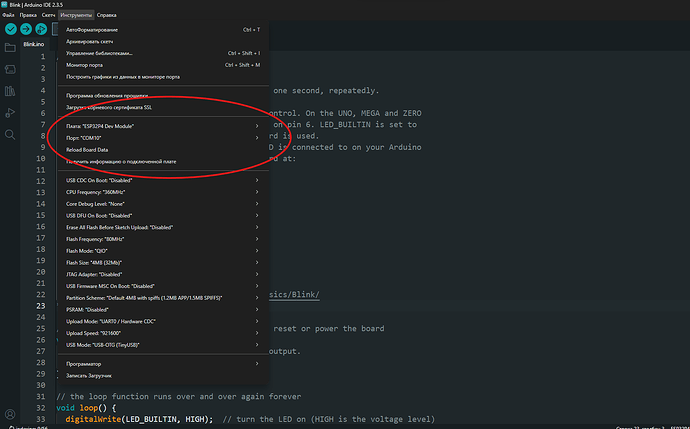Screen dimensions: 690x429
Task: Open the Правка menu
Action: pos(28,15)
